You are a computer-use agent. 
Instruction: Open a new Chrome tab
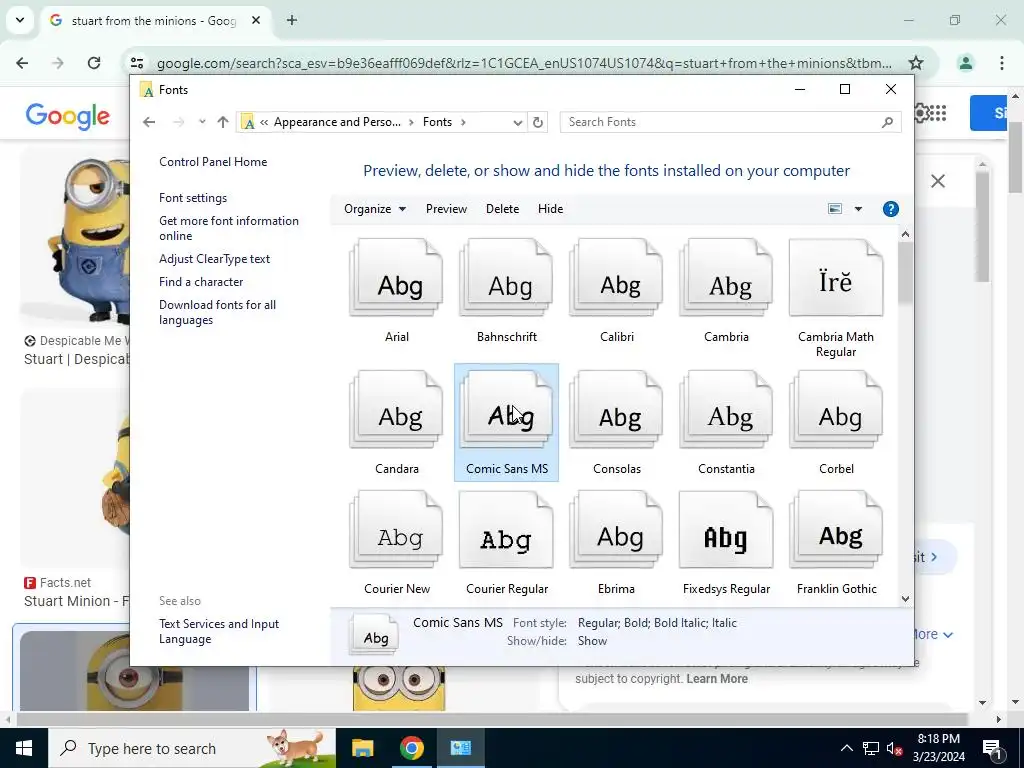click(x=292, y=20)
